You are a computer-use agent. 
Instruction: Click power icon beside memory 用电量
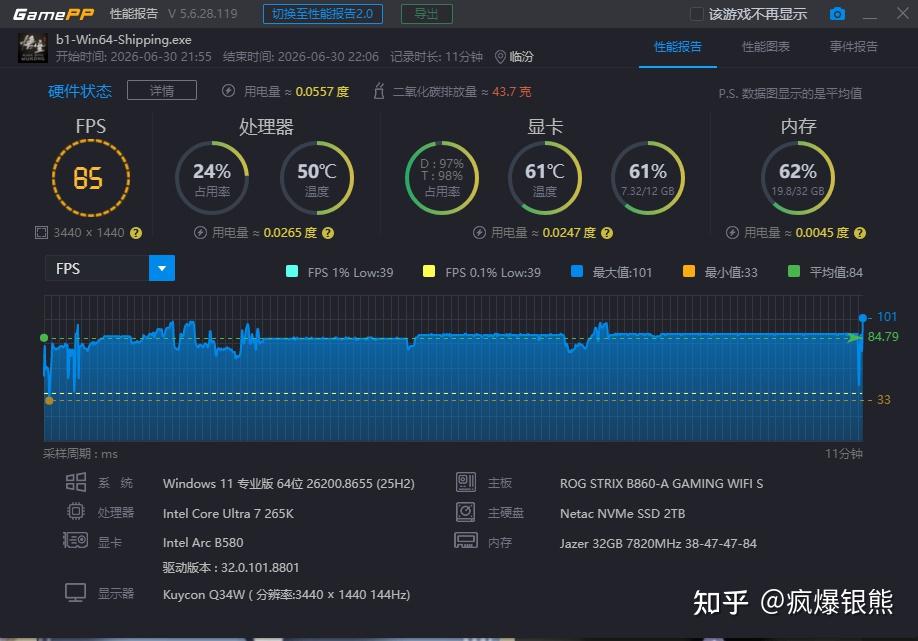(x=732, y=233)
